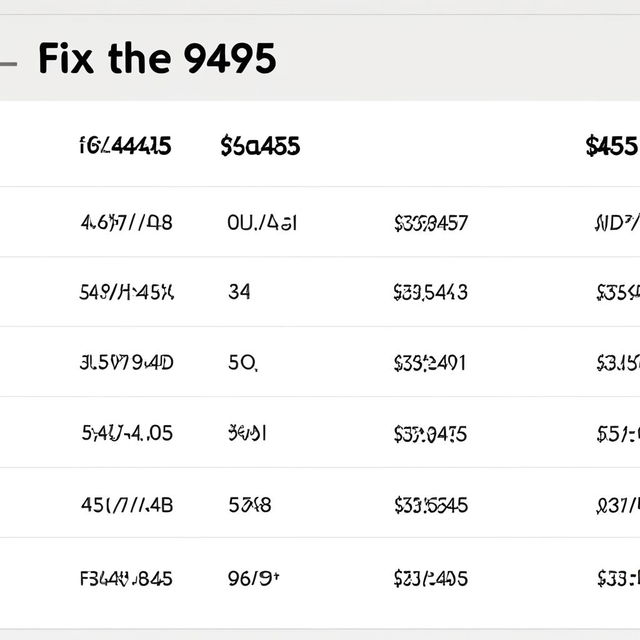Click the cell '0U./4a1'
The width and height of the screenshot is (640, 640).
pyautogui.click(x=262, y=223)
